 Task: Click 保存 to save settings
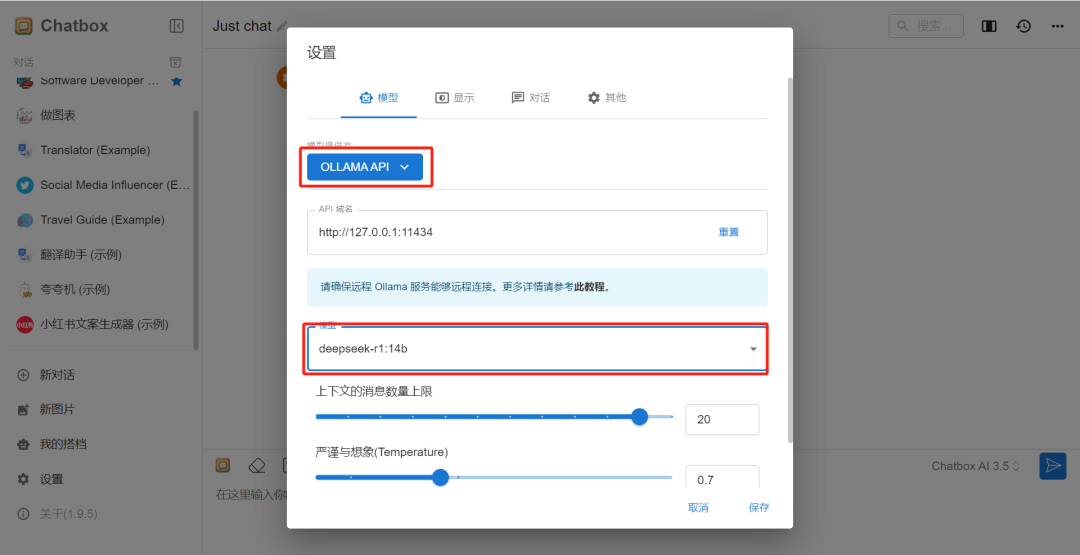click(x=759, y=507)
